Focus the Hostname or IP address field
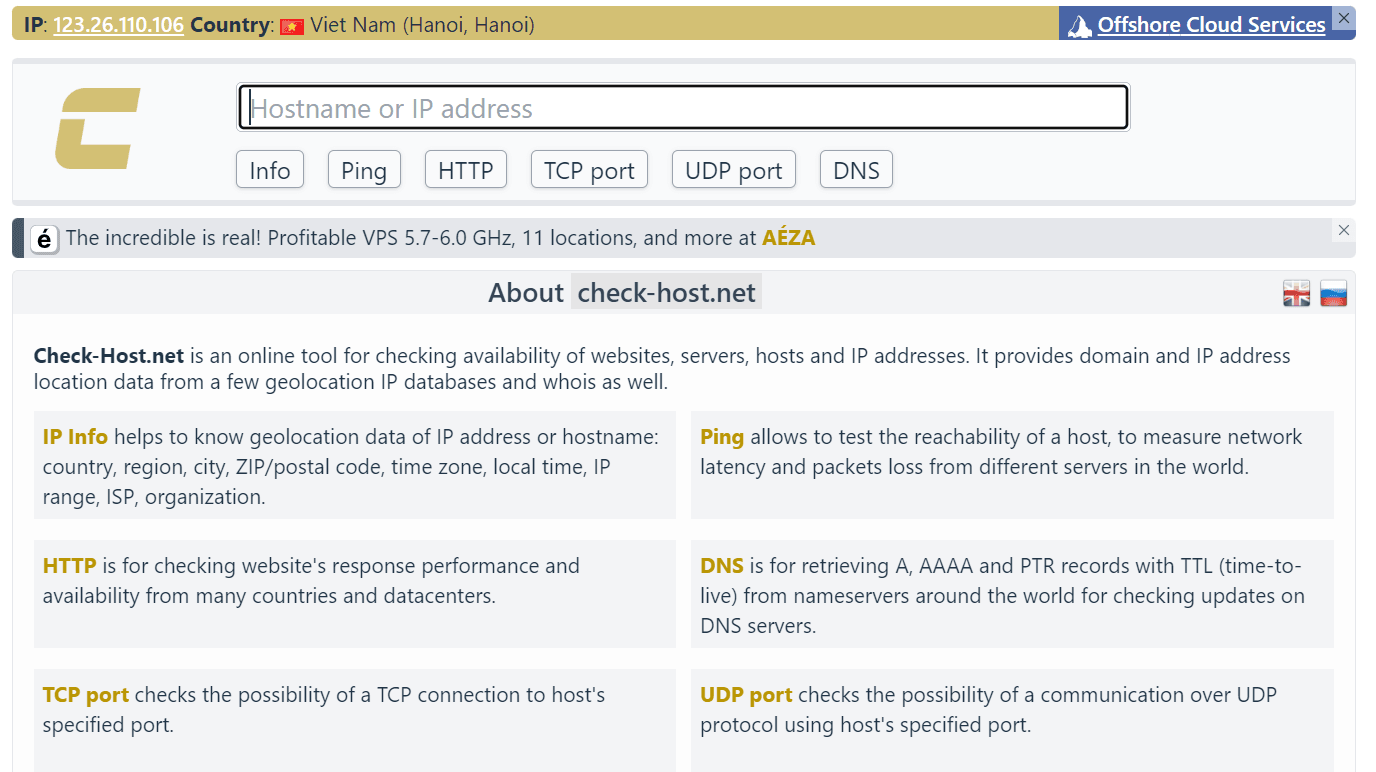Screen dimensions: 1376x772 point(683,108)
